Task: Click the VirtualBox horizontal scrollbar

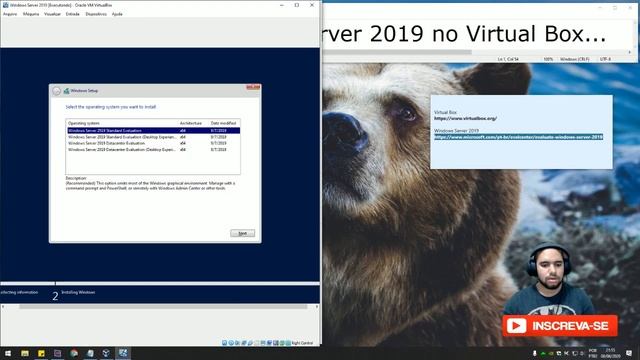Action: [x=163, y=306]
